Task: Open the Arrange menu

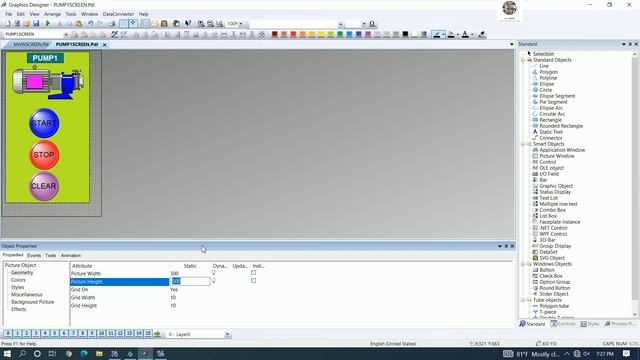Action: 52,14
